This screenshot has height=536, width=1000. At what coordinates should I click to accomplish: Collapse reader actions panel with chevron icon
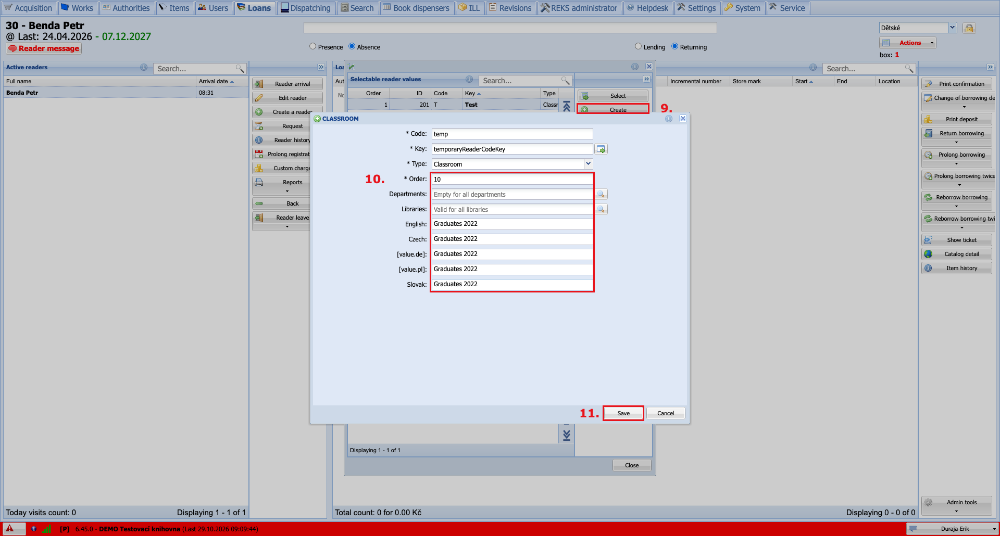coord(321,67)
